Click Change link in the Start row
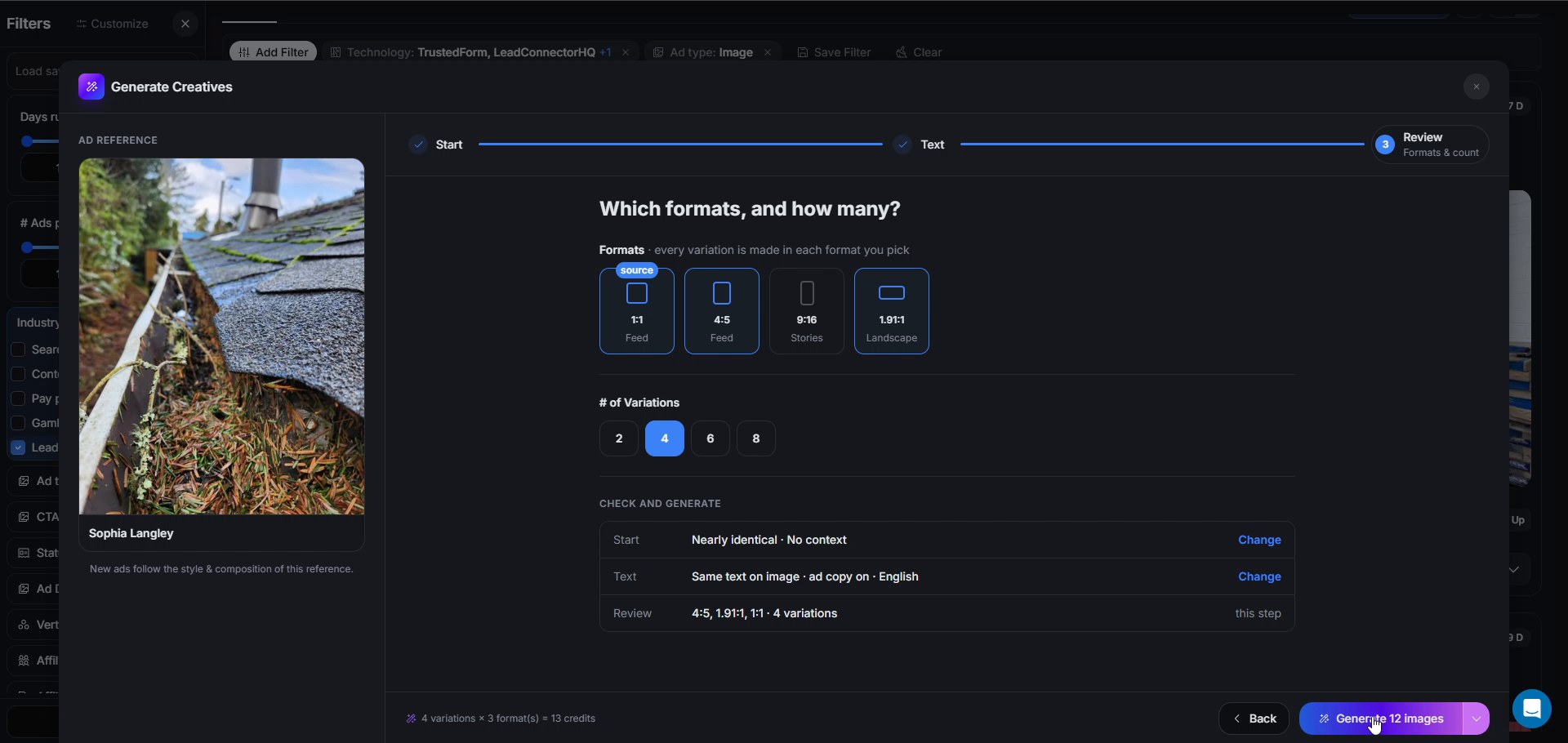This screenshot has width=1568, height=743. click(1259, 540)
